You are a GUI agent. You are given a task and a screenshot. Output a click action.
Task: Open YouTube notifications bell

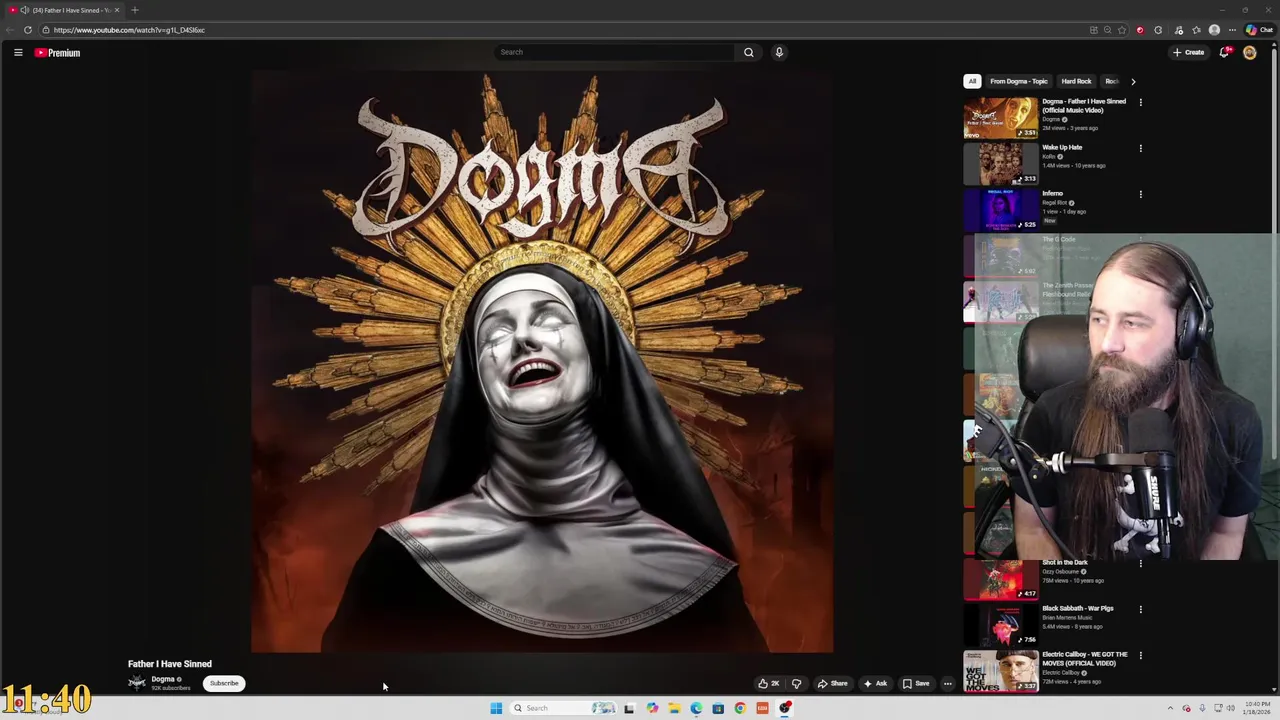coord(1224,52)
